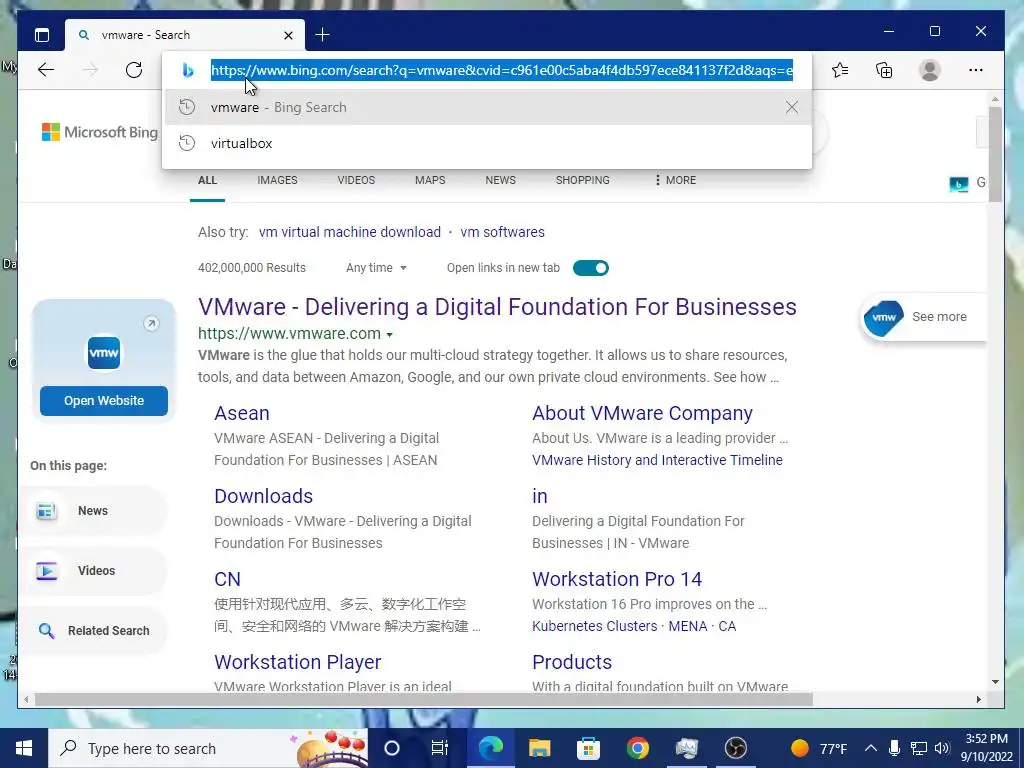Jump to Related Search section
1024x768 pixels.
[x=93, y=630]
